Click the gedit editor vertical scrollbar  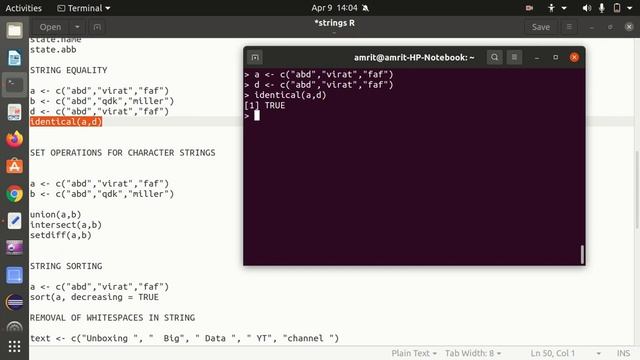[x=637, y=190]
